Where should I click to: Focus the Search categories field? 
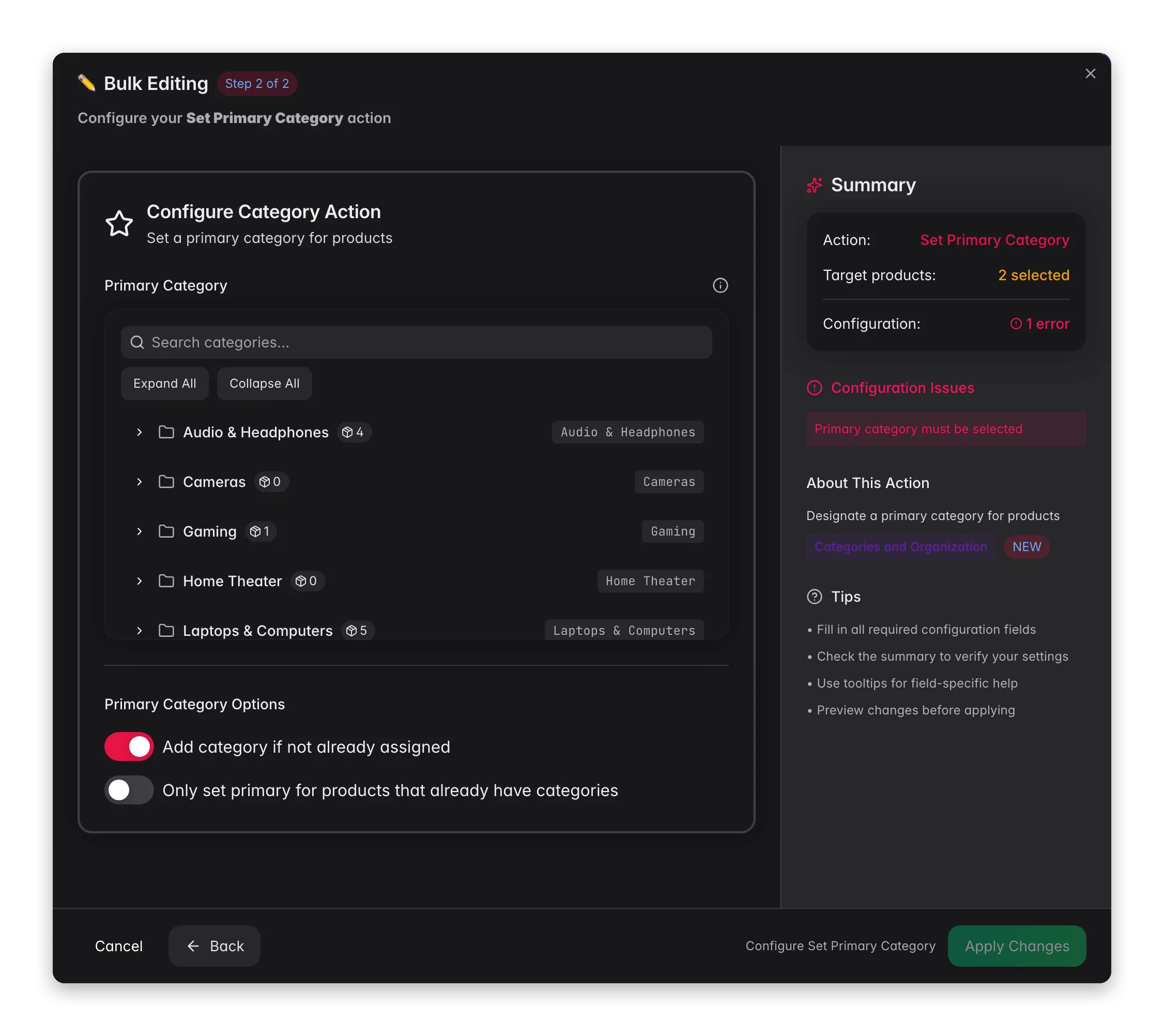(416, 342)
